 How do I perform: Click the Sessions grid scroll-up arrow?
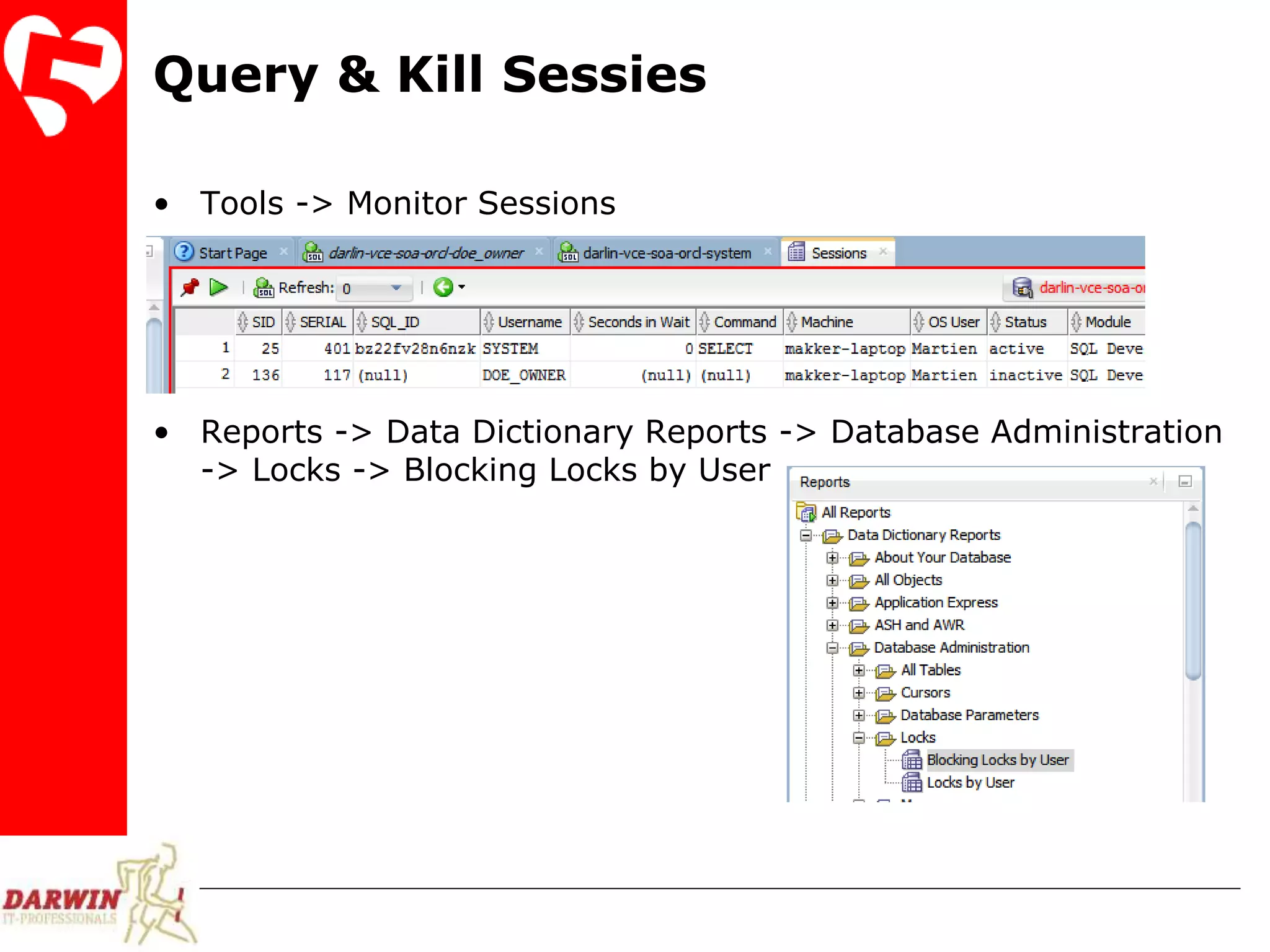coord(154,307)
